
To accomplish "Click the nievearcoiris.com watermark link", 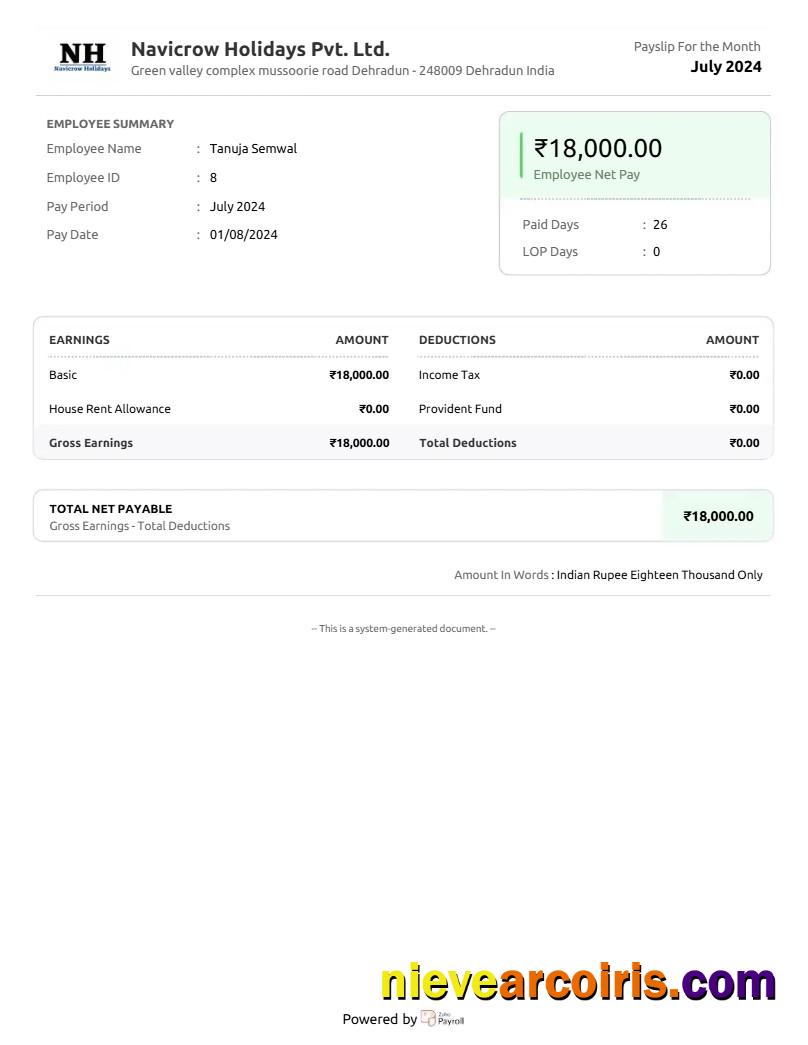I will [x=578, y=983].
